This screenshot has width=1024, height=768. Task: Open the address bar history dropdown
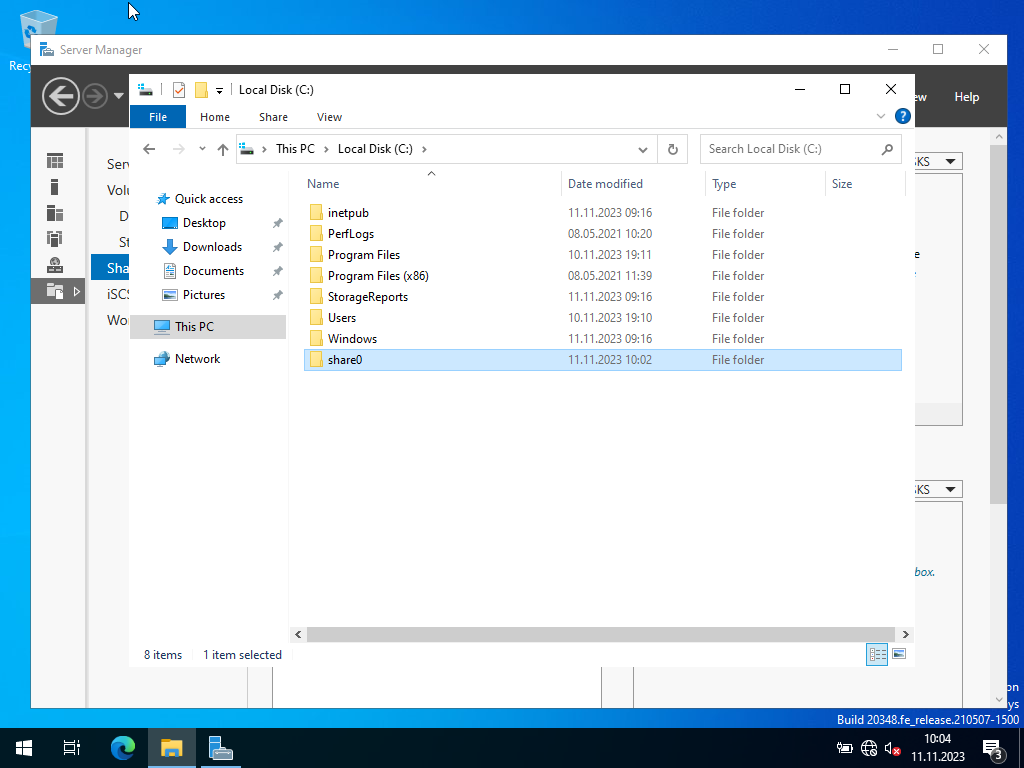pos(644,149)
